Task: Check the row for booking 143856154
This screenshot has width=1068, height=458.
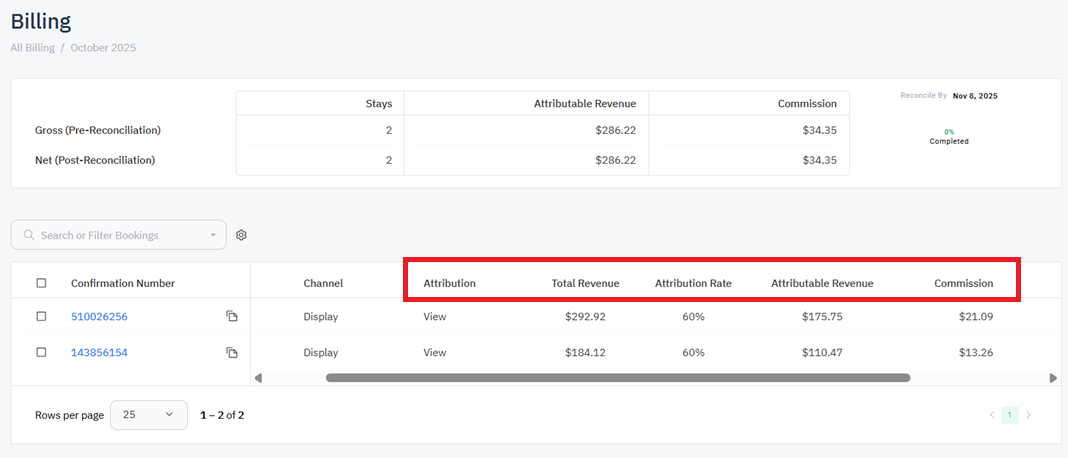Action: point(41,353)
